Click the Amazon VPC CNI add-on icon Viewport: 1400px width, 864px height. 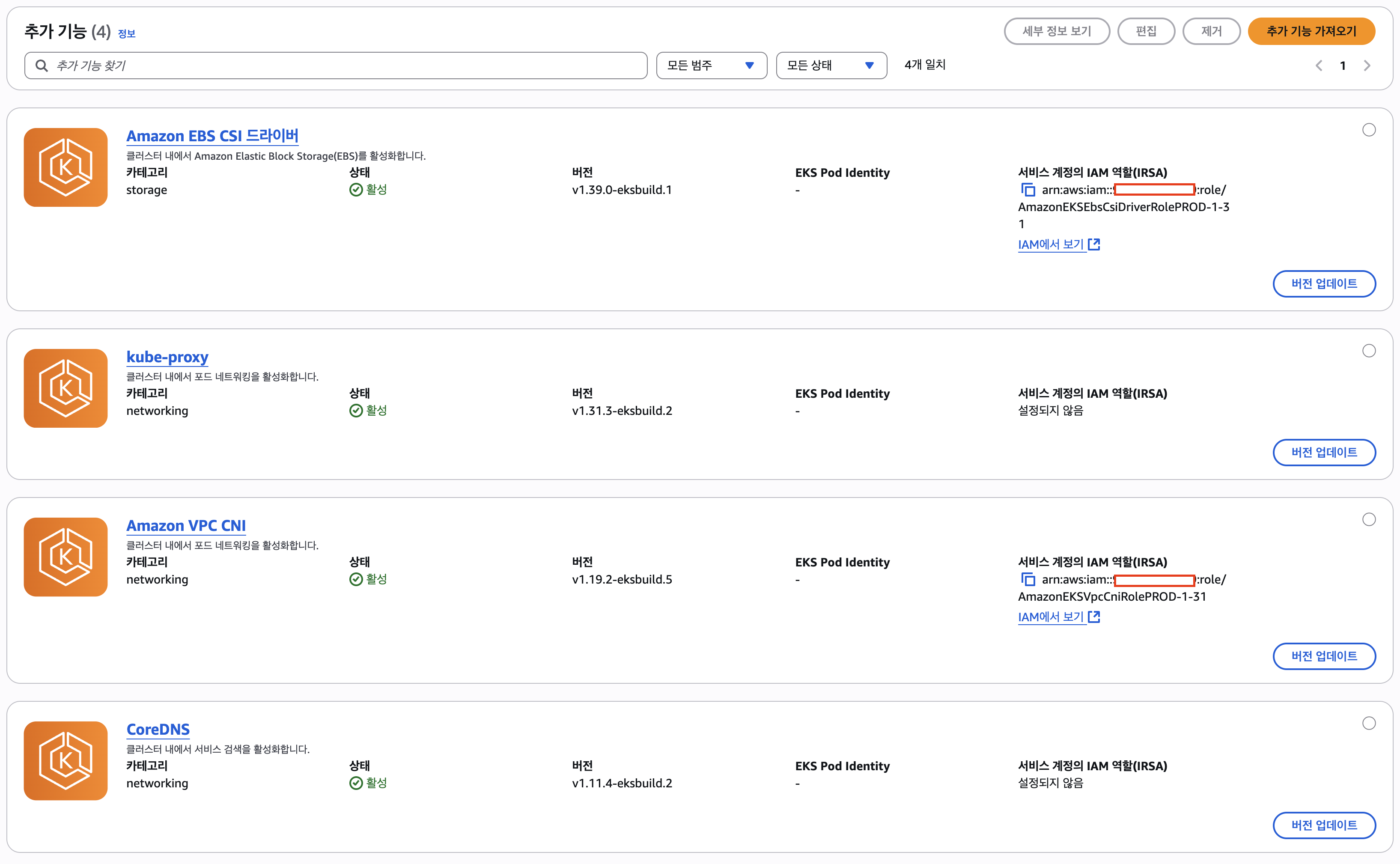[x=66, y=557]
